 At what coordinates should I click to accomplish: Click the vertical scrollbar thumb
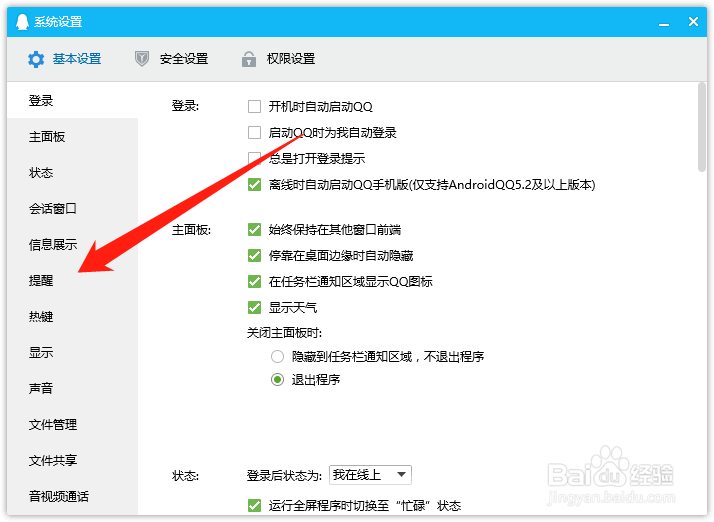click(702, 127)
